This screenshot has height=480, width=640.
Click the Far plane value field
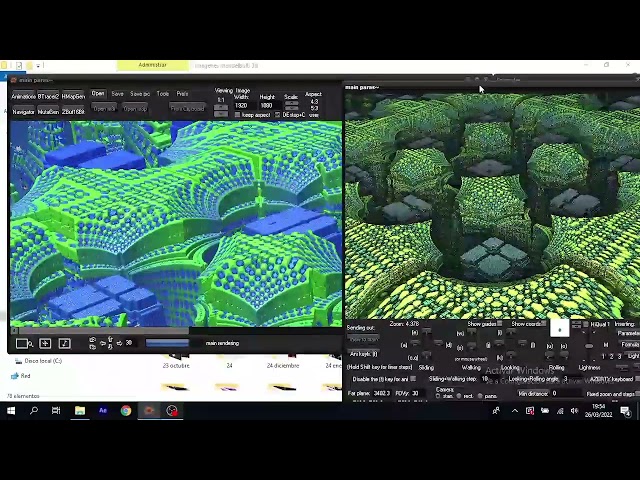click(x=381, y=393)
